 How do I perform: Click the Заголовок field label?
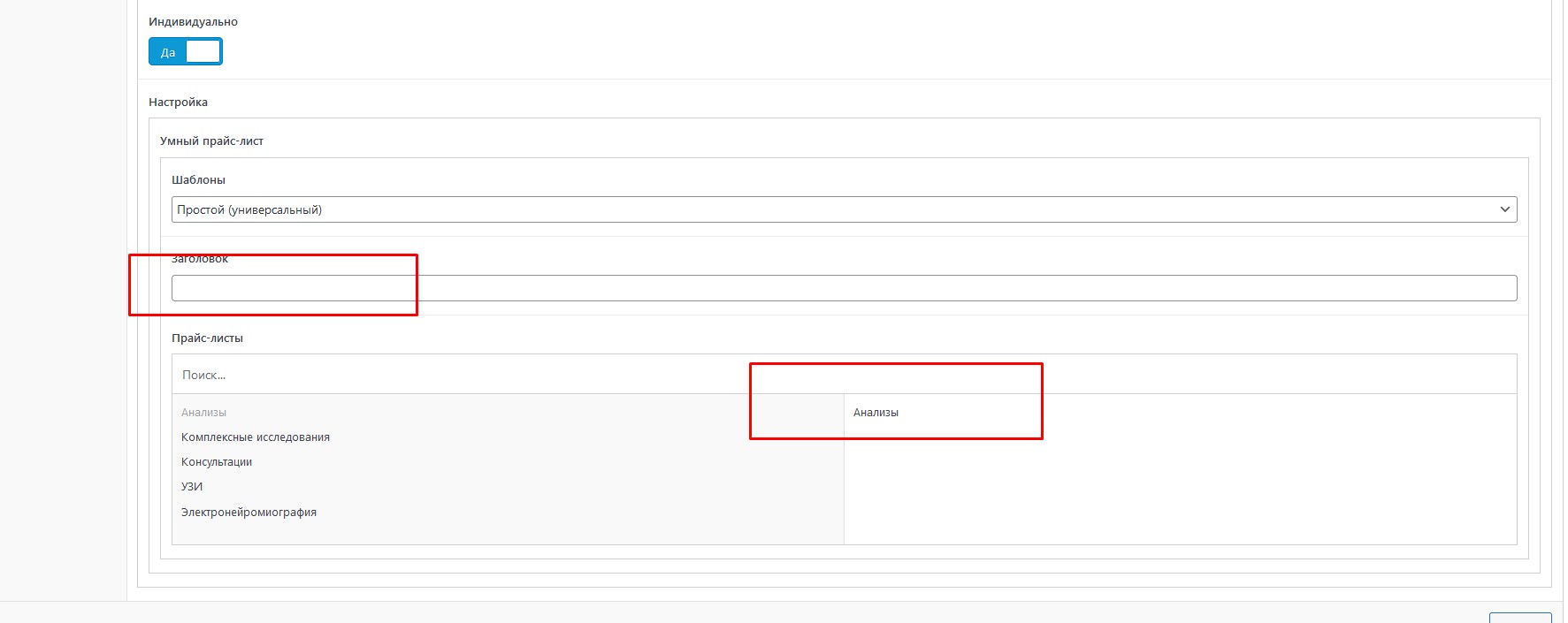(x=200, y=259)
